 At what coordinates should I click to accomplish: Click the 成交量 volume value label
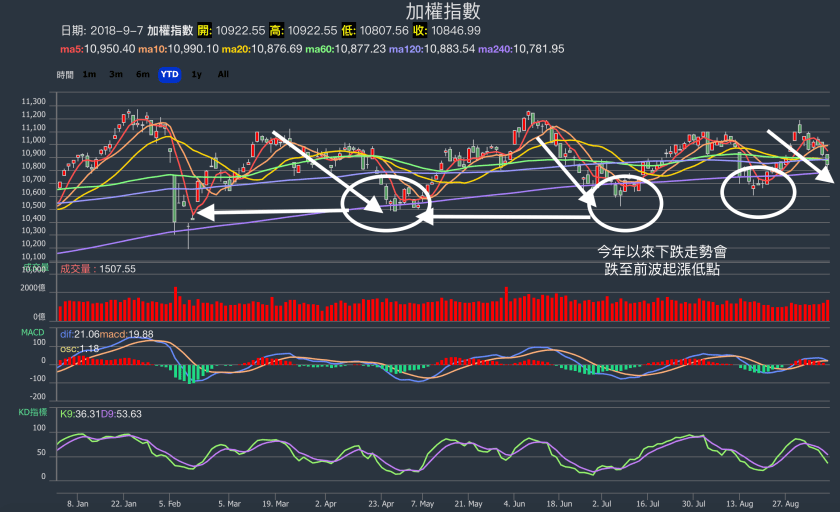98,269
